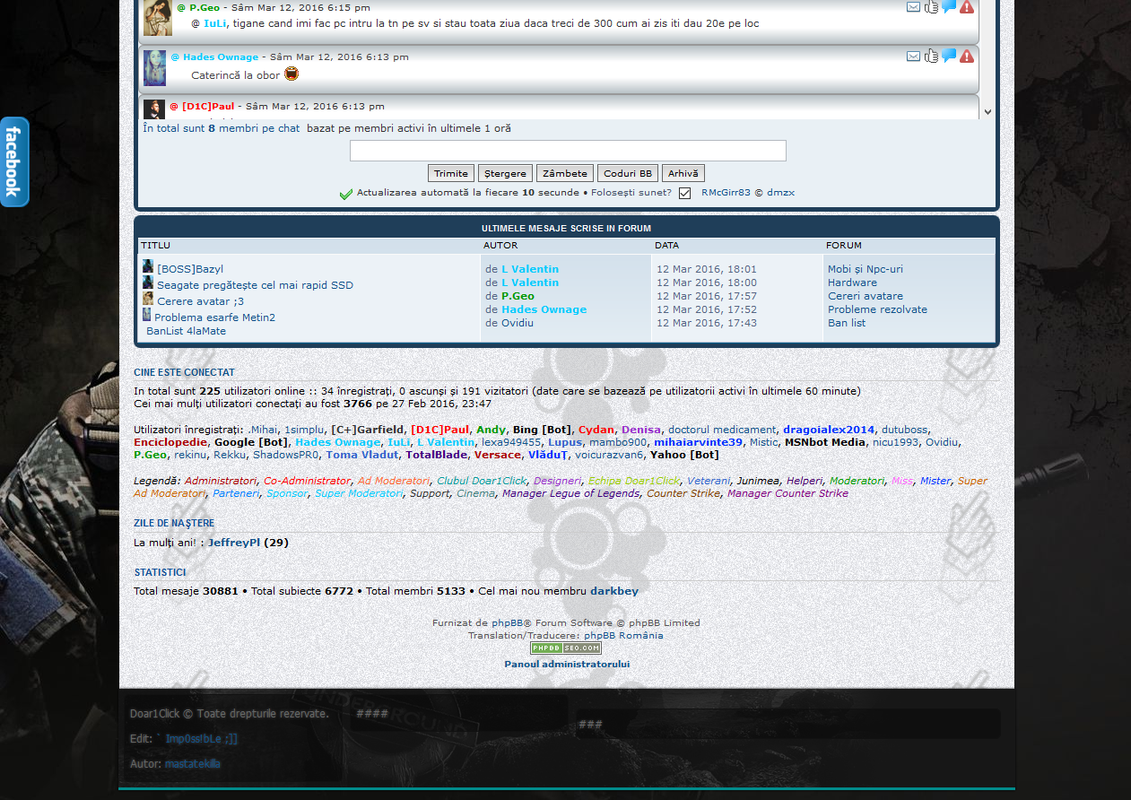Open the 'Mobi și Npc-uri' forum link
This screenshot has height=800, width=1131.
[x=865, y=269]
